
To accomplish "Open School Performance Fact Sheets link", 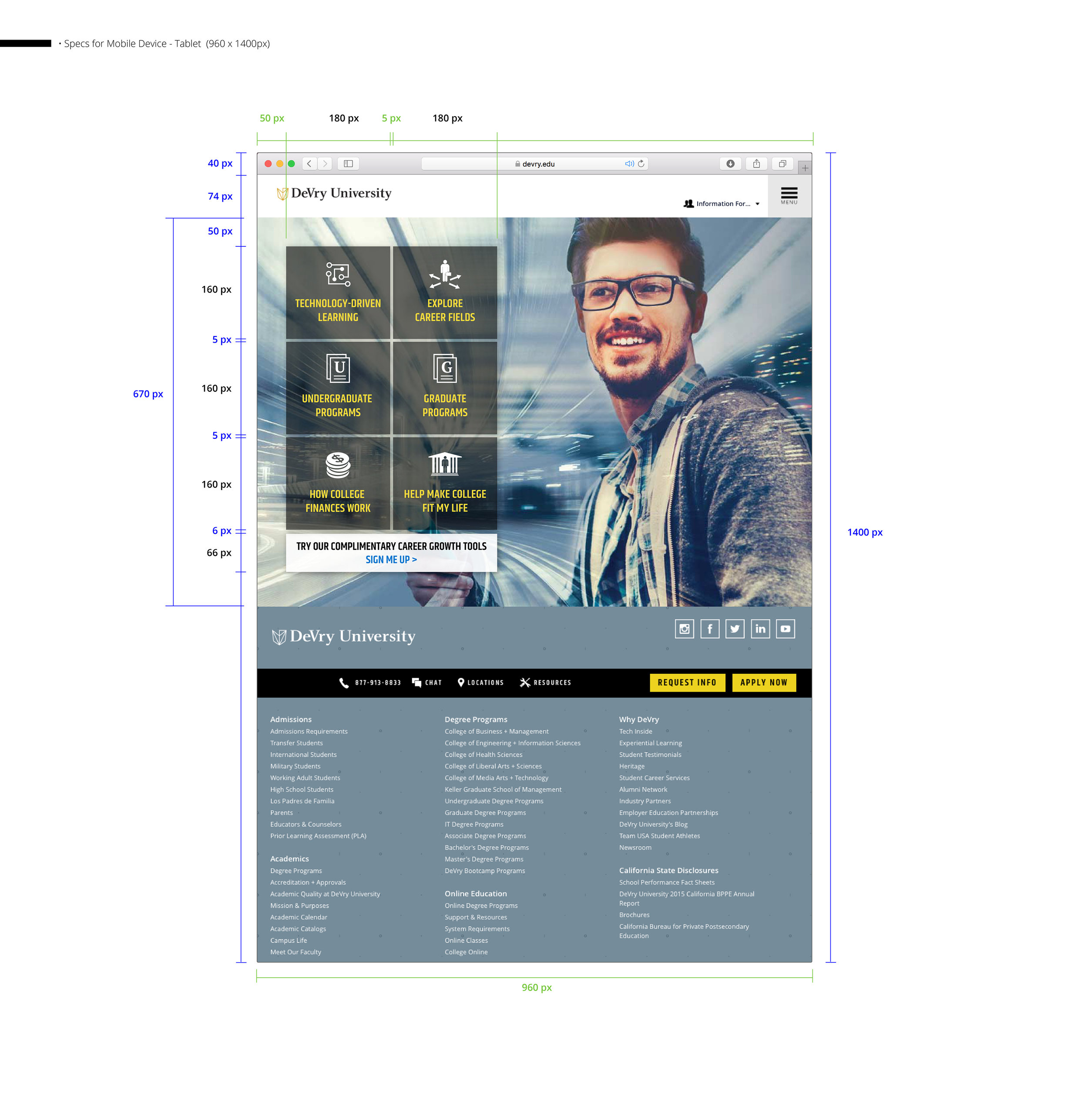I will point(667,882).
